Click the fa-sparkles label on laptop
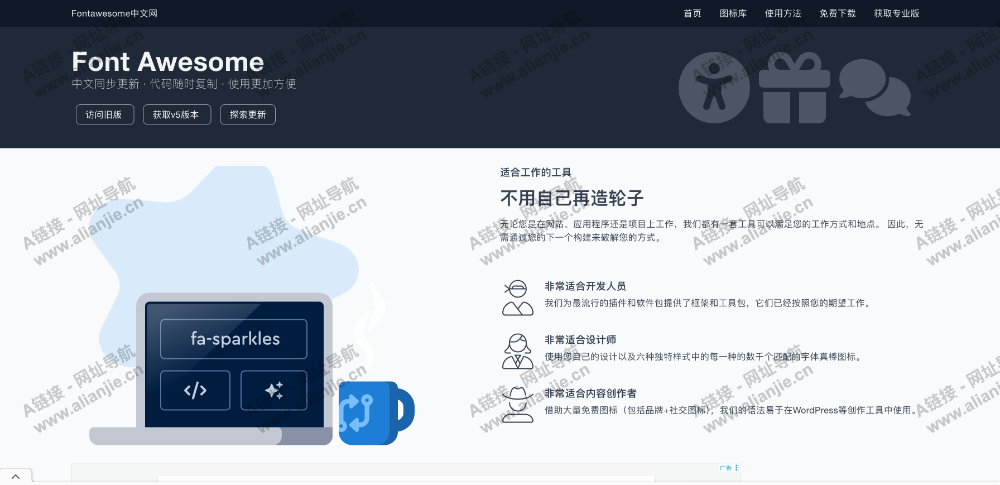This screenshot has width=1000, height=485. pyautogui.click(x=234, y=339)
